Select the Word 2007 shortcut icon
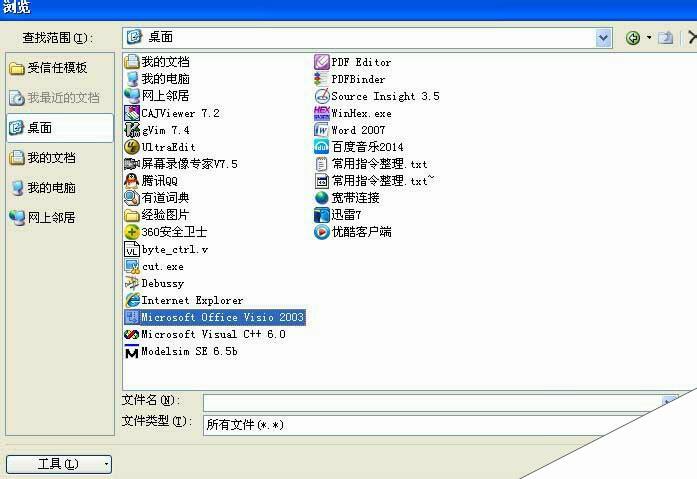Viewport: 697px width, 479px height. coord(321,130)
